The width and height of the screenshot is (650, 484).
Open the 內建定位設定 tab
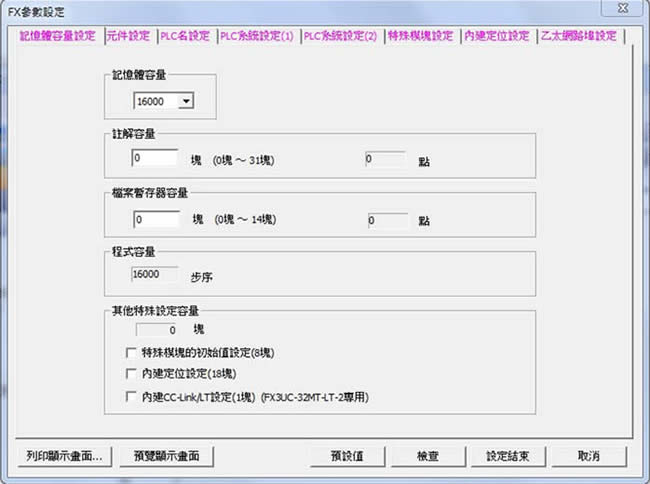pyautogui.click(x=496, y=36)
